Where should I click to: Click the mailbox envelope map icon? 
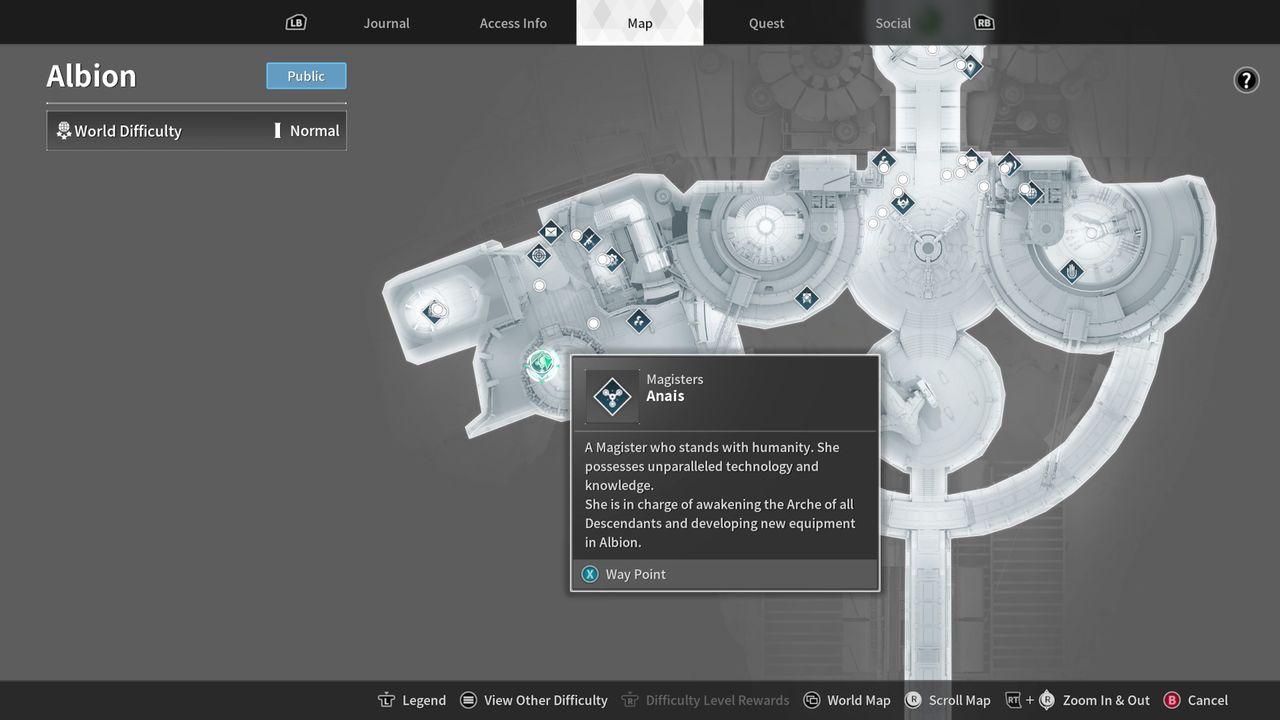[550, 232]
